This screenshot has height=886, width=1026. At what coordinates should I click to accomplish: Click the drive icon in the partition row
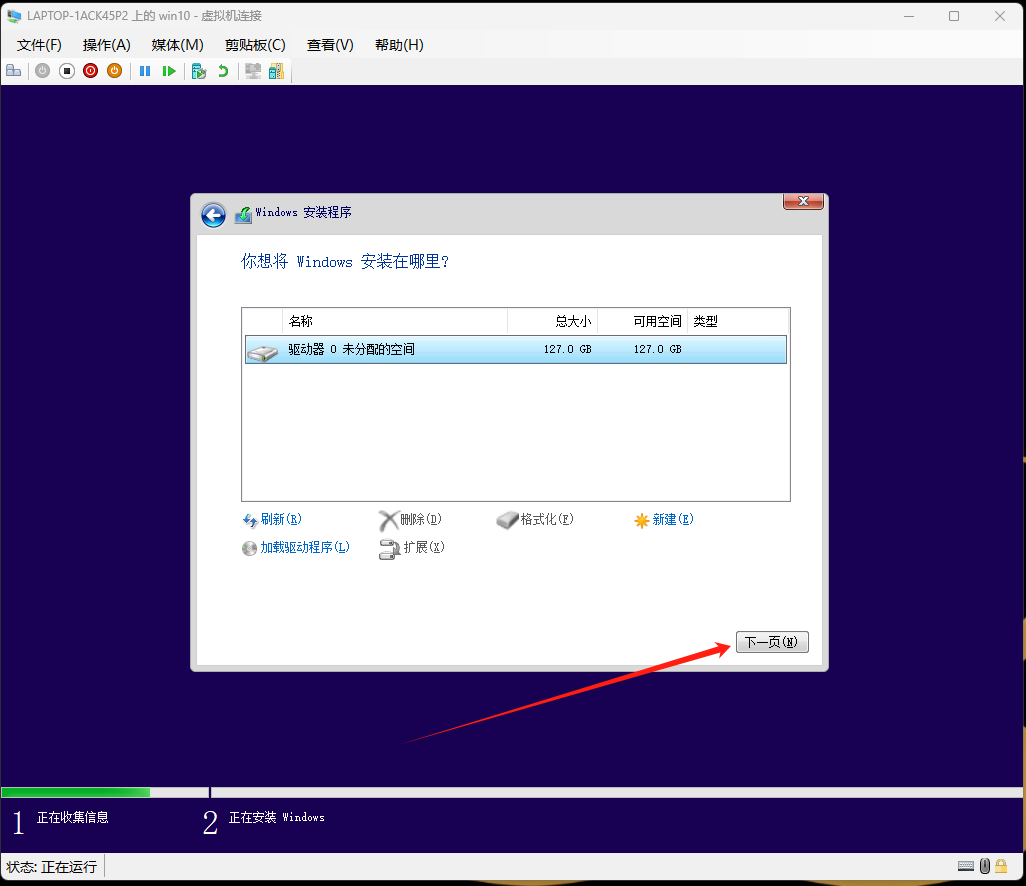(x=262, y=353)
